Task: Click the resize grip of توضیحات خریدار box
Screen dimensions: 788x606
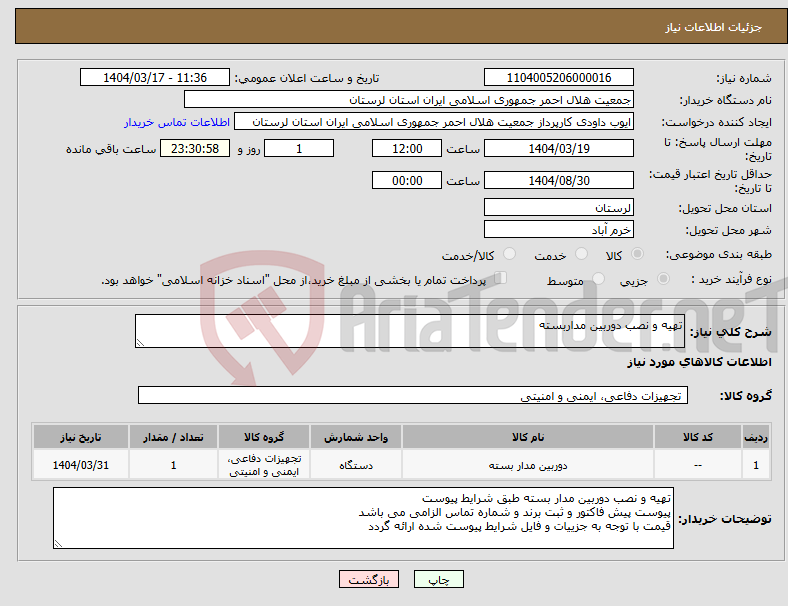Action: [x=58, y=544]
